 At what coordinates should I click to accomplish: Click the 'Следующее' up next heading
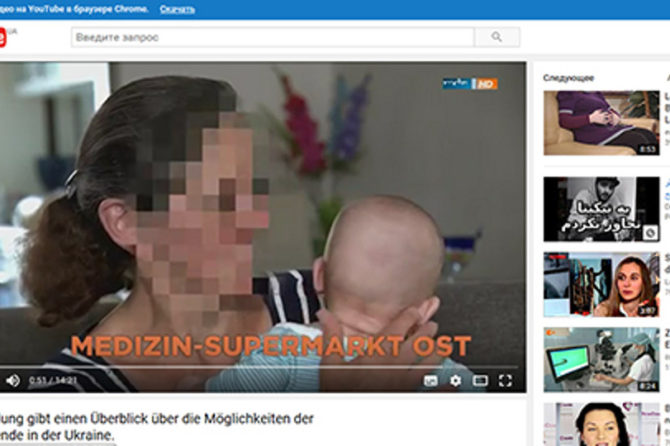[x=569, y=77]
